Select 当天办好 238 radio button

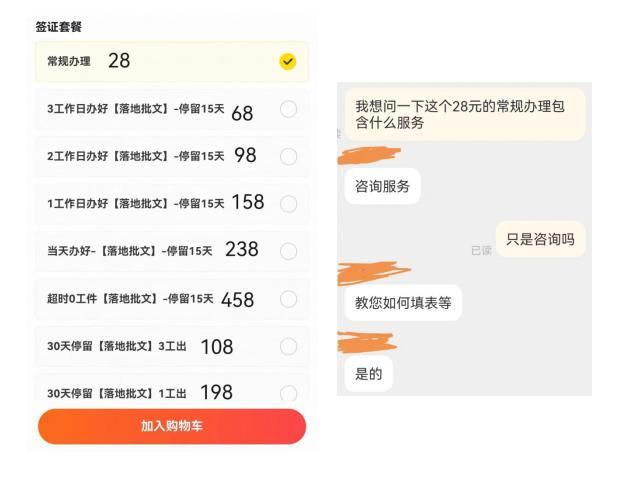[x=288, y=251]
